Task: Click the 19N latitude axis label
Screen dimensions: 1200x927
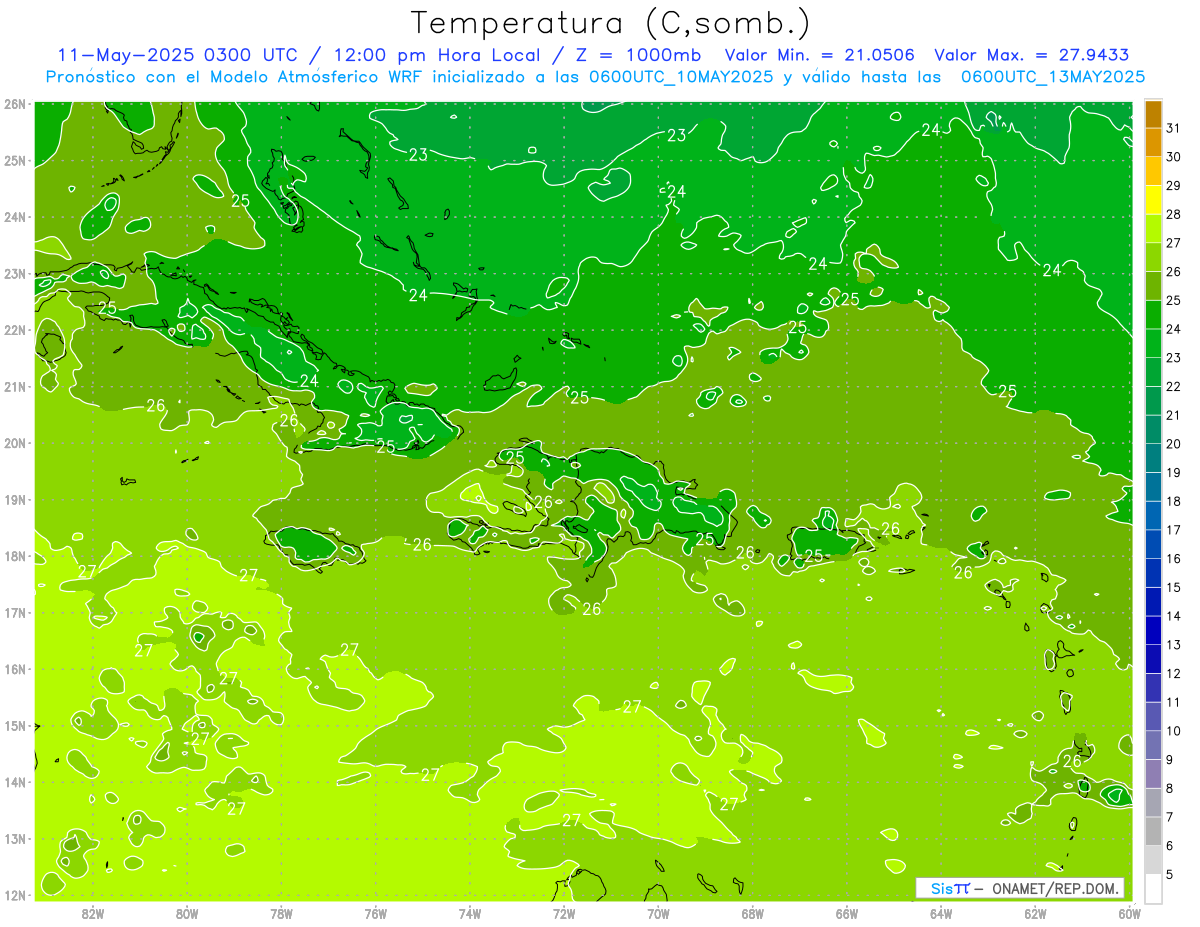Action: coord(15,499)
